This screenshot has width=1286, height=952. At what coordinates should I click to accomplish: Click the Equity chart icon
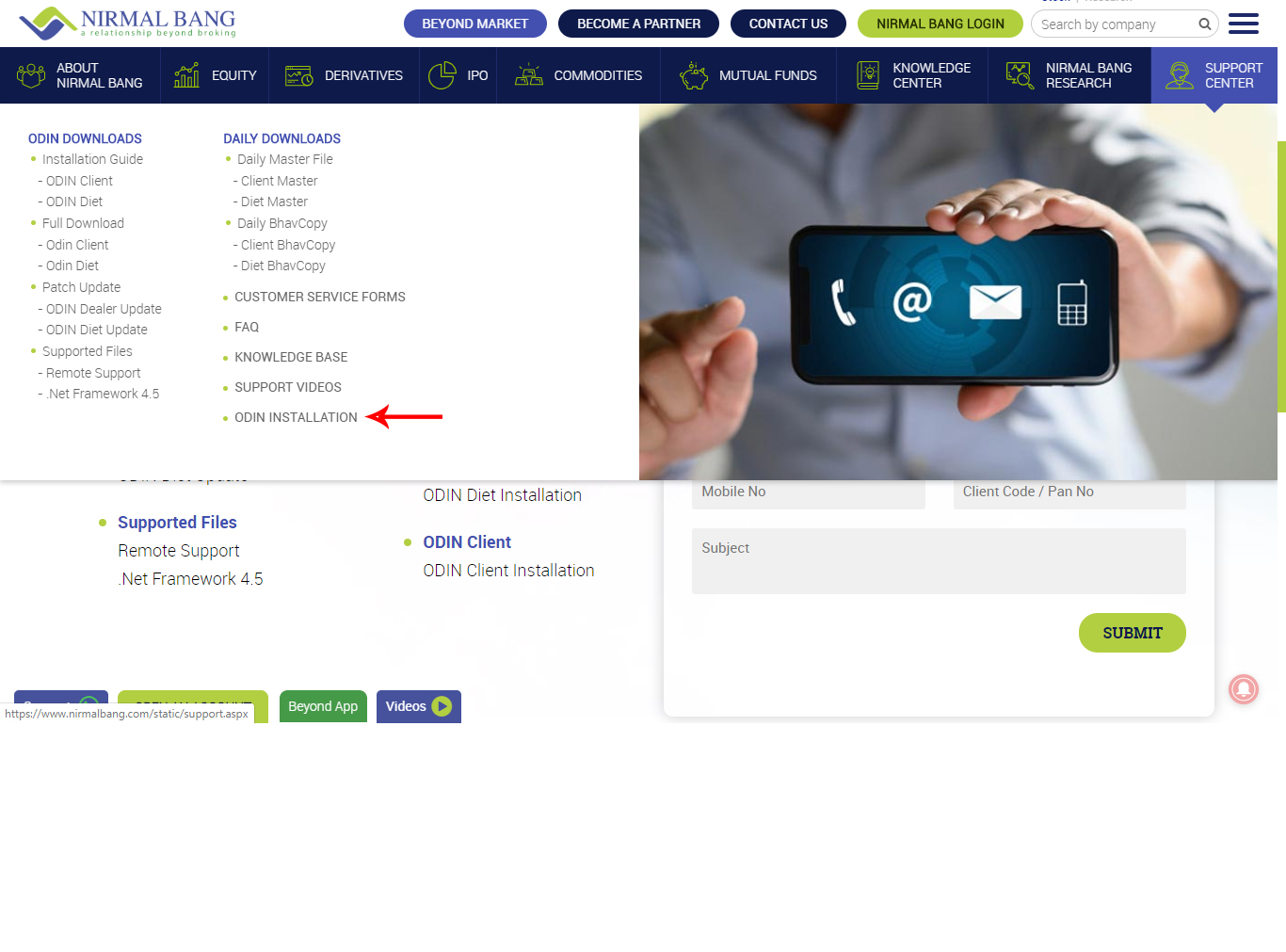186,75
